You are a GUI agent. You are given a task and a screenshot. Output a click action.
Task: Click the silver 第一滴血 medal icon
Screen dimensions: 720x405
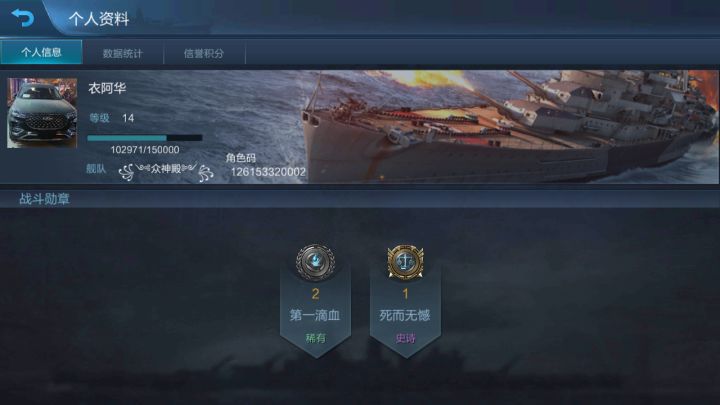[x=315, y=262]
